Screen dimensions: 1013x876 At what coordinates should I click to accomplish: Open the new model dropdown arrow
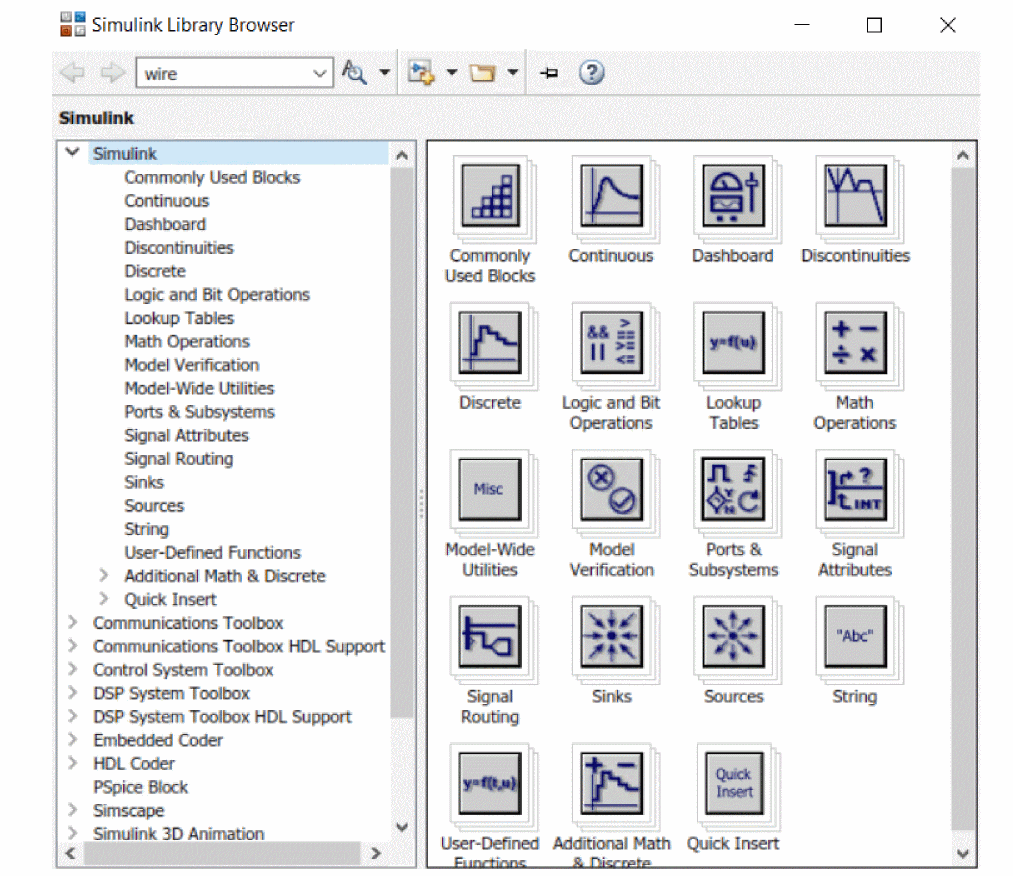click(x=452, y=72)
